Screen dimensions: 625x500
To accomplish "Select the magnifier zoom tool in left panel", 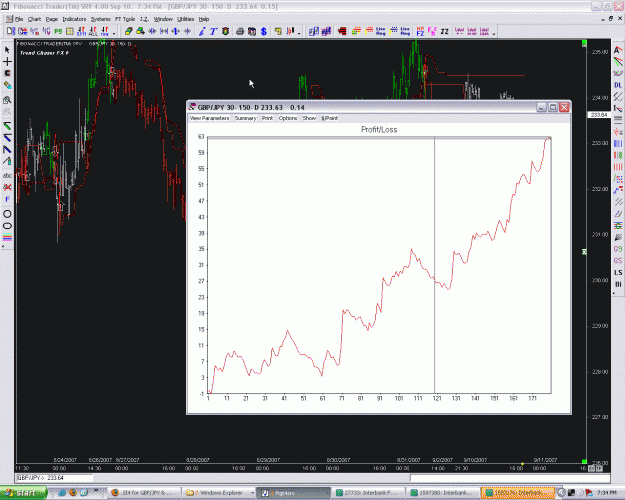I will click(7, 100).
